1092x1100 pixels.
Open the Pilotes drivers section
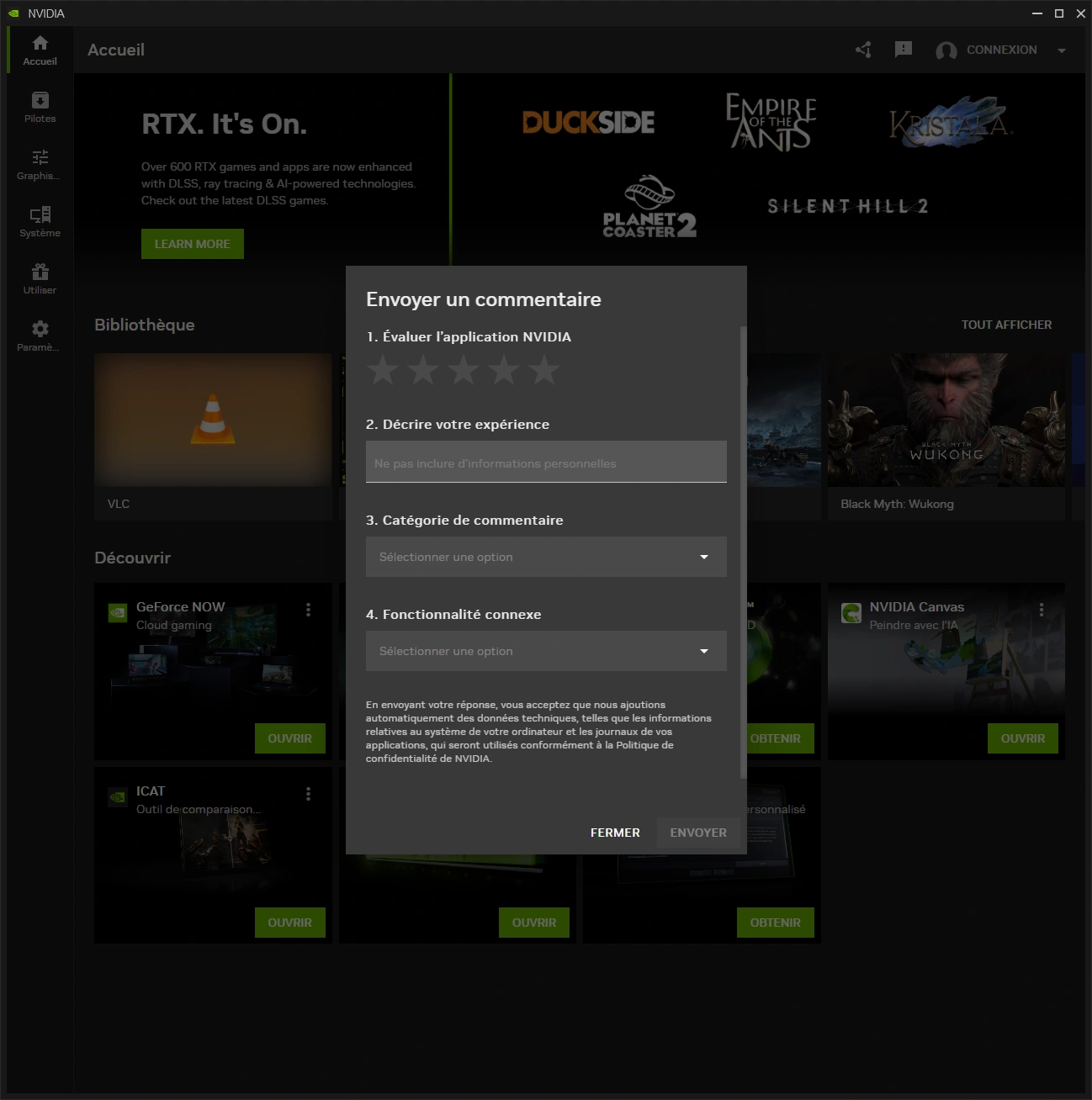point(40,107)
